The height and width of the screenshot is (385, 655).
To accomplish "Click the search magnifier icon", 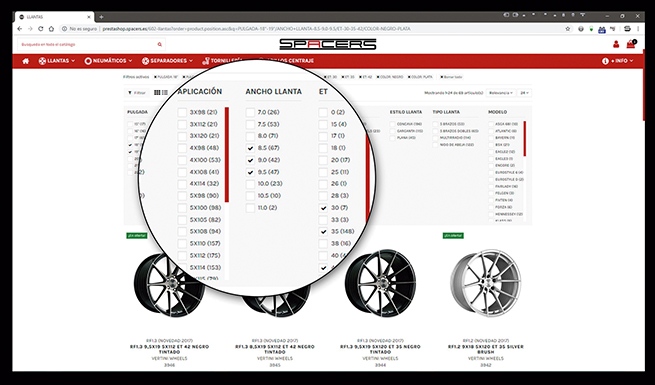I will coord(160,44).
